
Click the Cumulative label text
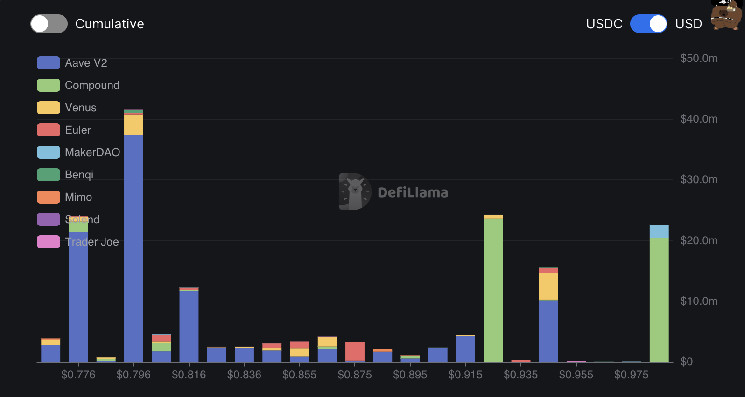coord(110,24)
